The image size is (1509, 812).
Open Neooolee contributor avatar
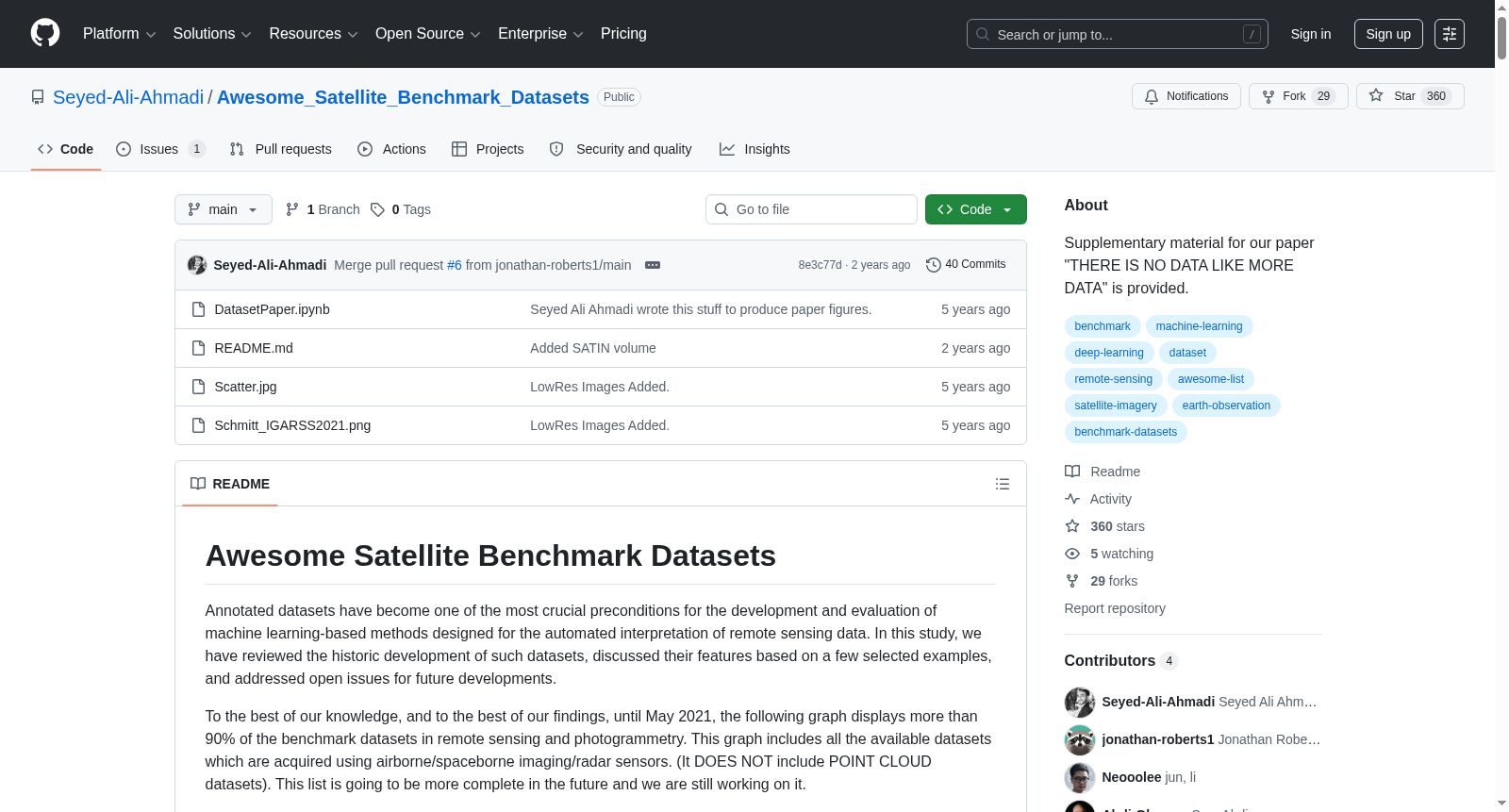tap(1080, 778)
